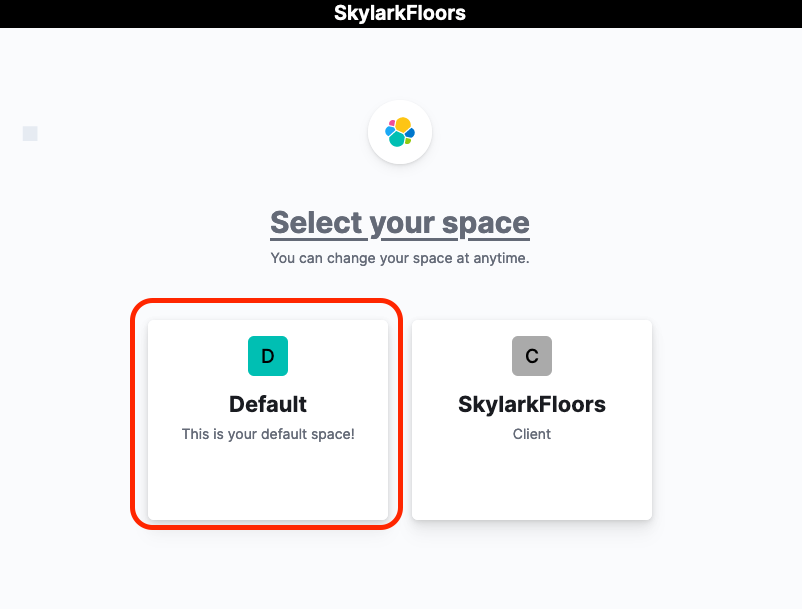Image resolution: width=802 pixels, height=609 pixels.
Task: Click the "SkylarkFloors" name on the right card
Action: tap(531, 404)
